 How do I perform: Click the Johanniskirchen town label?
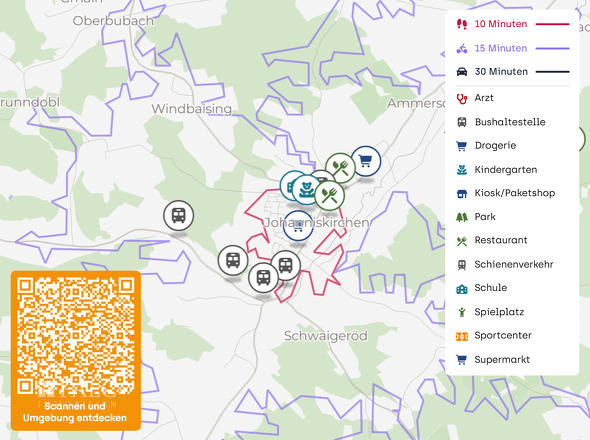click(316, 223)
